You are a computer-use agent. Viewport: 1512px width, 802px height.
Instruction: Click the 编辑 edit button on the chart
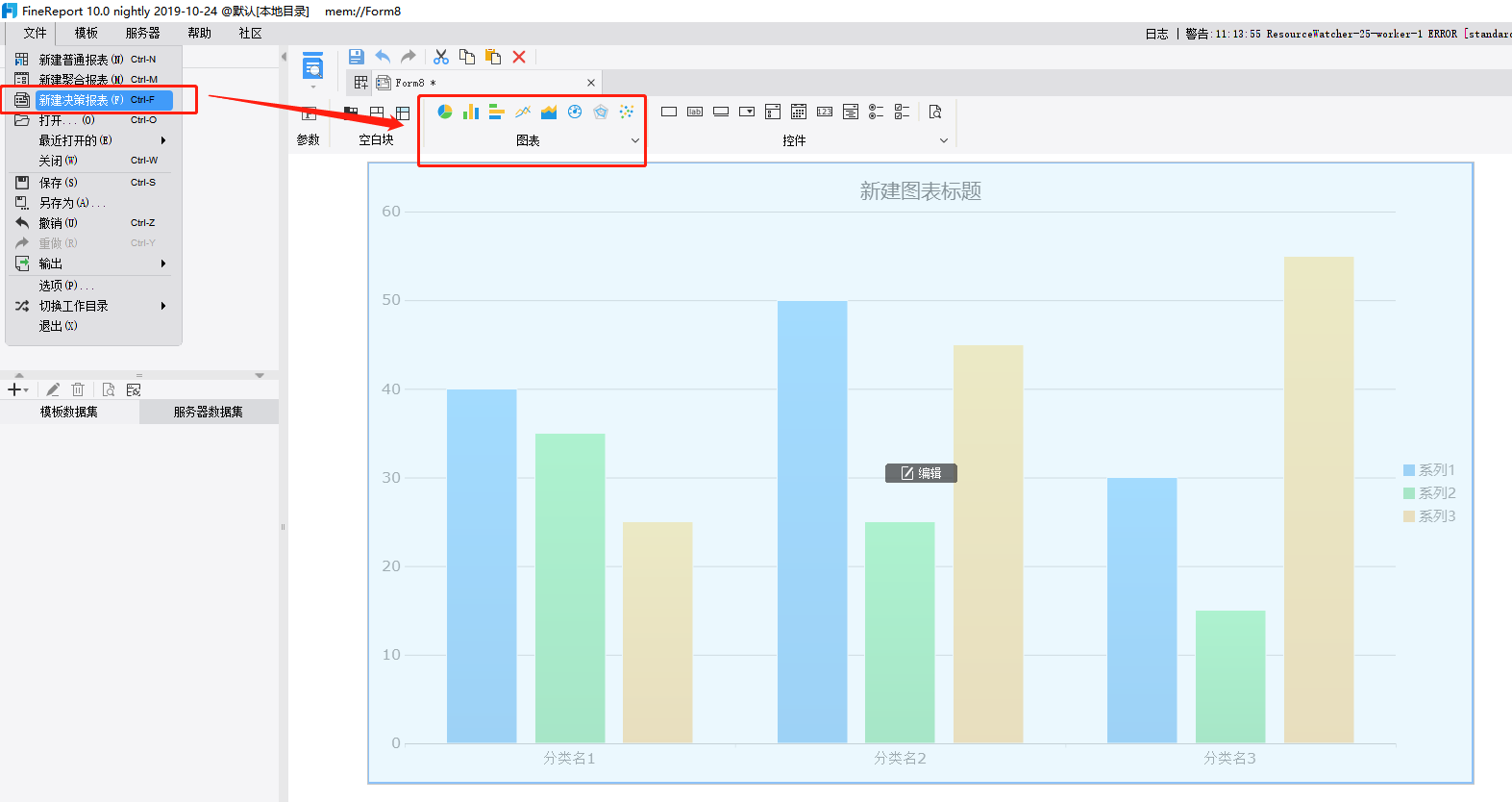point(921,473)
